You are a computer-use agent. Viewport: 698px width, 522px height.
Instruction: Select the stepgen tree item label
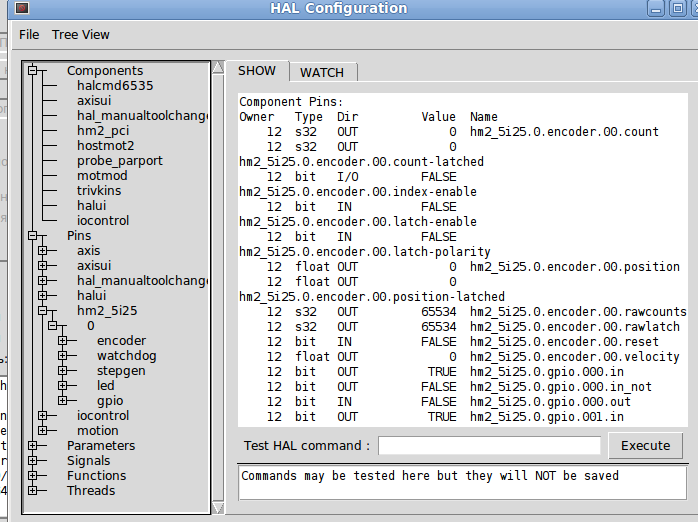point(121,371)
